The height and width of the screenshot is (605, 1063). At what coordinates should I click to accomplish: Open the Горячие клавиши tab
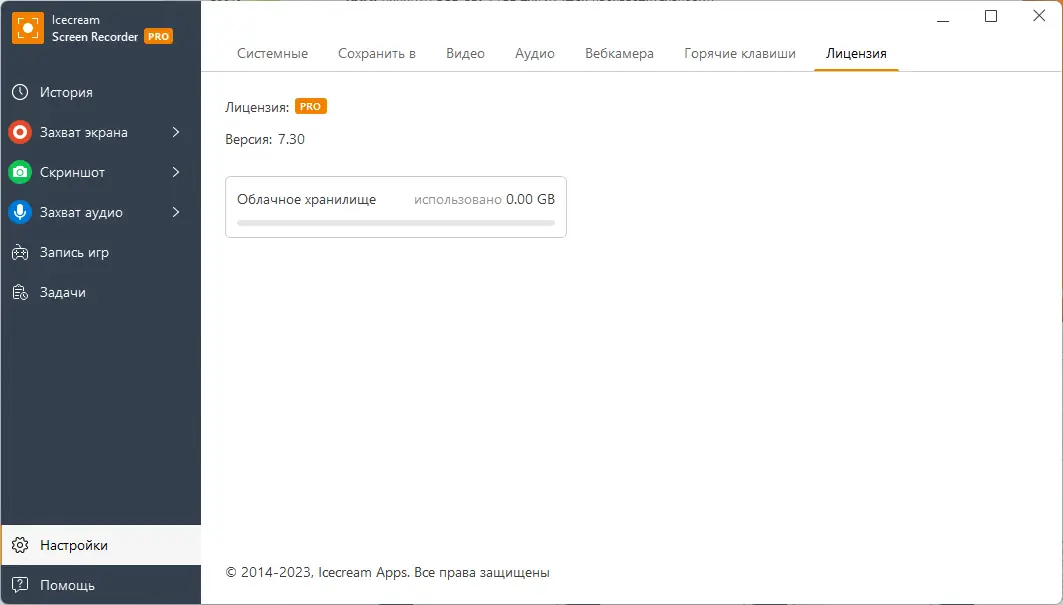point(739,54)
